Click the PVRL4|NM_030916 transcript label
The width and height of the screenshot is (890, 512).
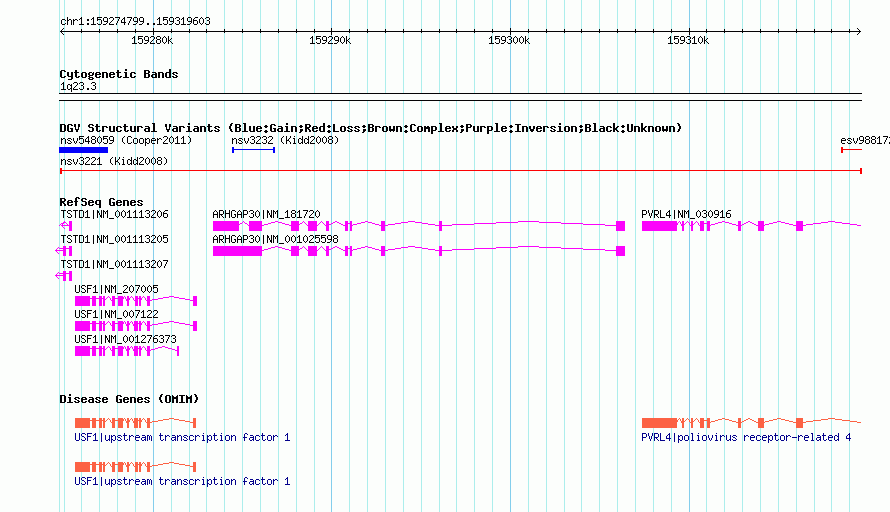tap(686, 214)
